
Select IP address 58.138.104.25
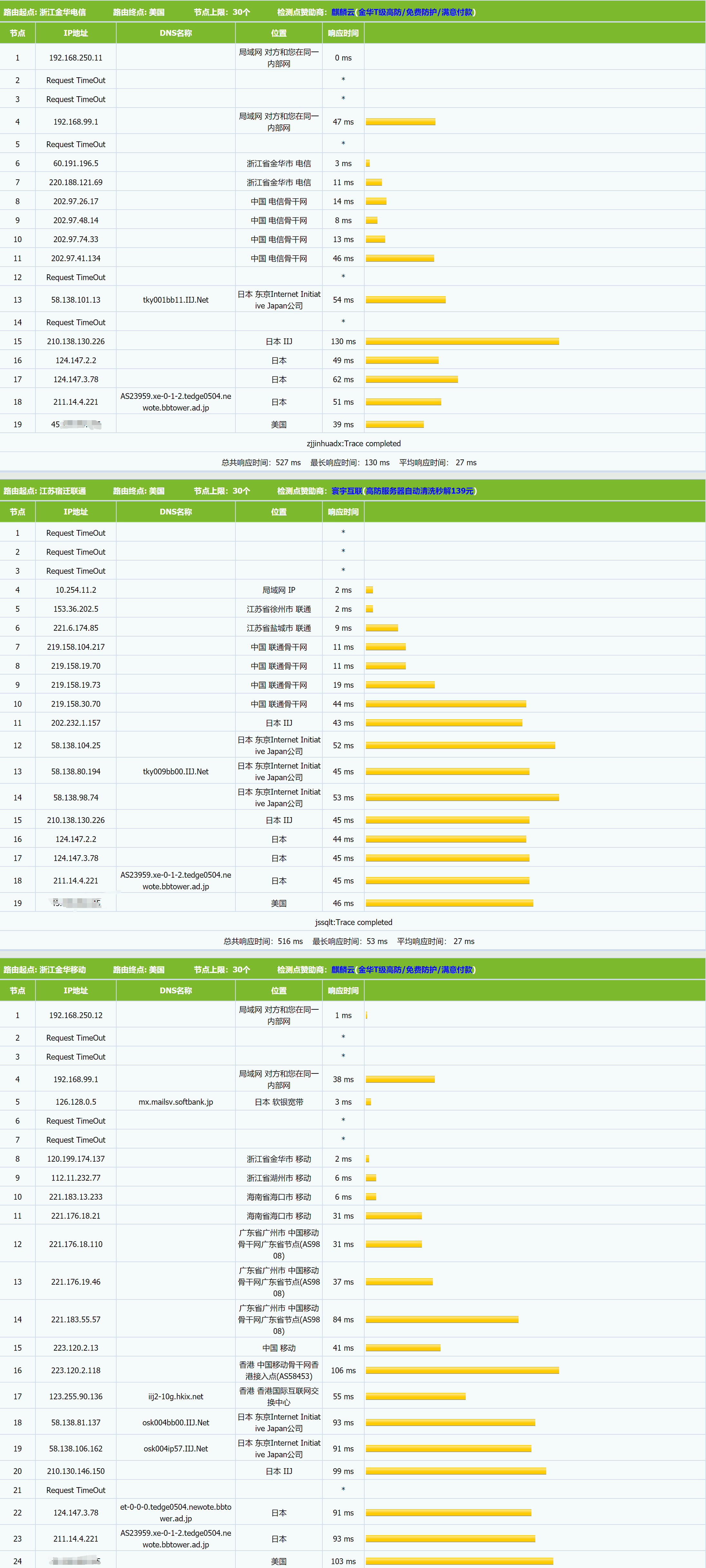click(x=76, y=746)
